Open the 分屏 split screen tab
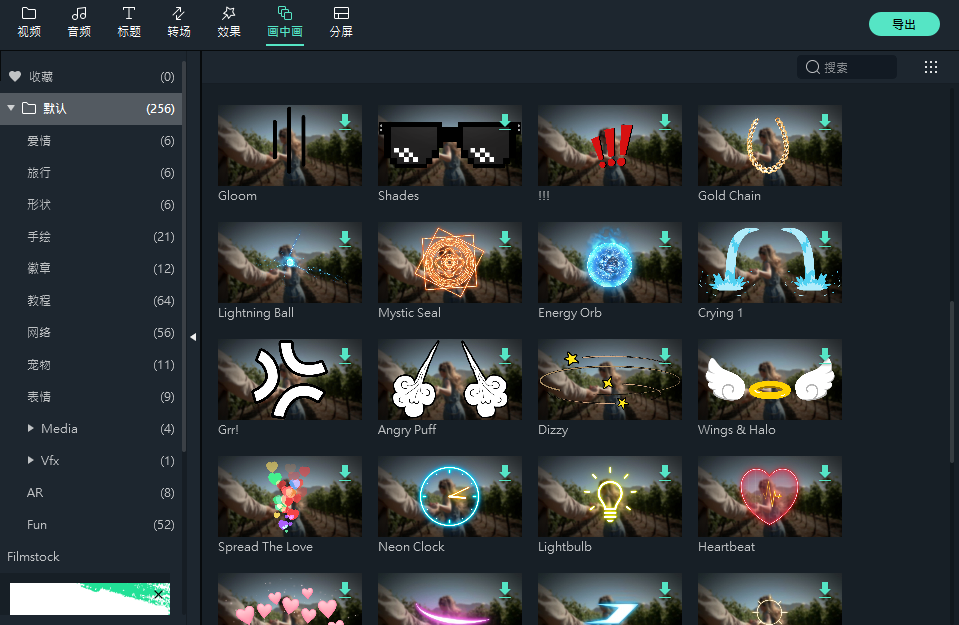959x625 pixels. pyautogui.click(x=341, y=23)
